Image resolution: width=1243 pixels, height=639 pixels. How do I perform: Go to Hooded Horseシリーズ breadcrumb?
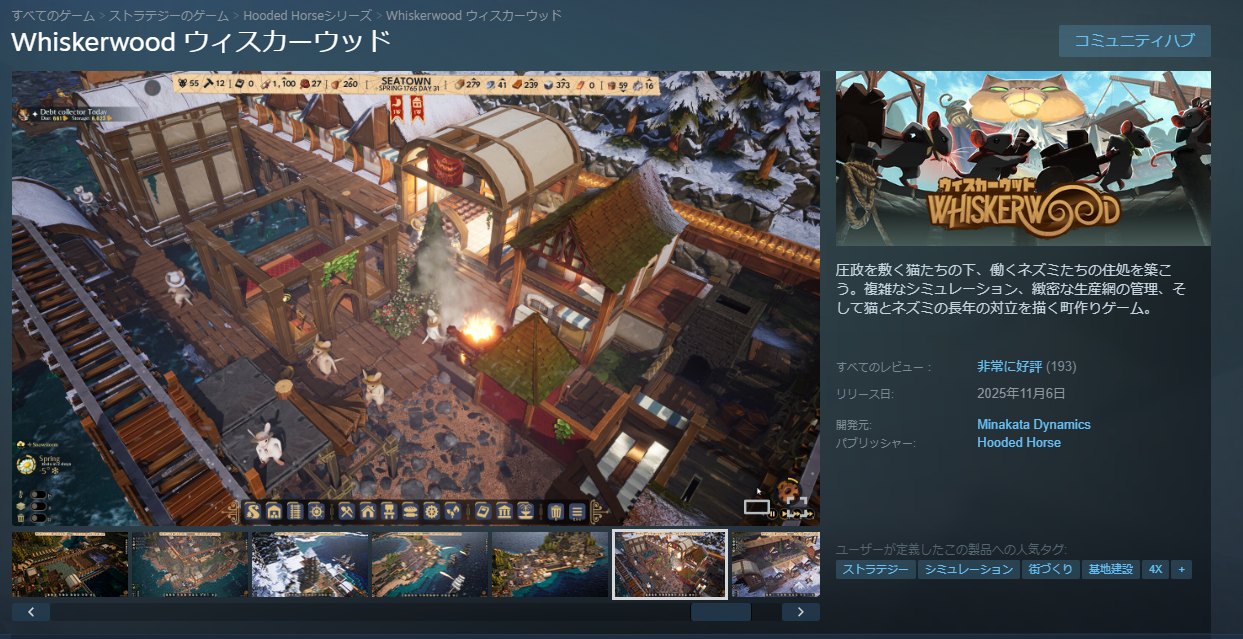(306, 16)
